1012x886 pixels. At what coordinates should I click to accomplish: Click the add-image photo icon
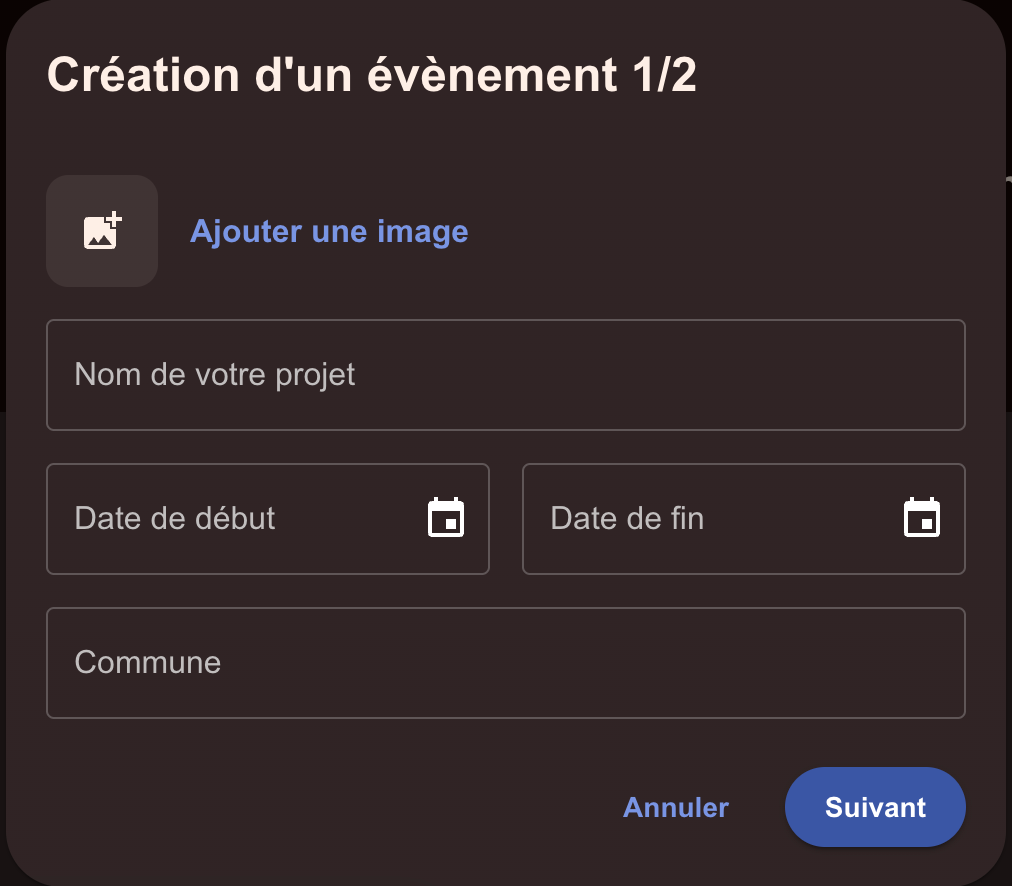point(102,231)
